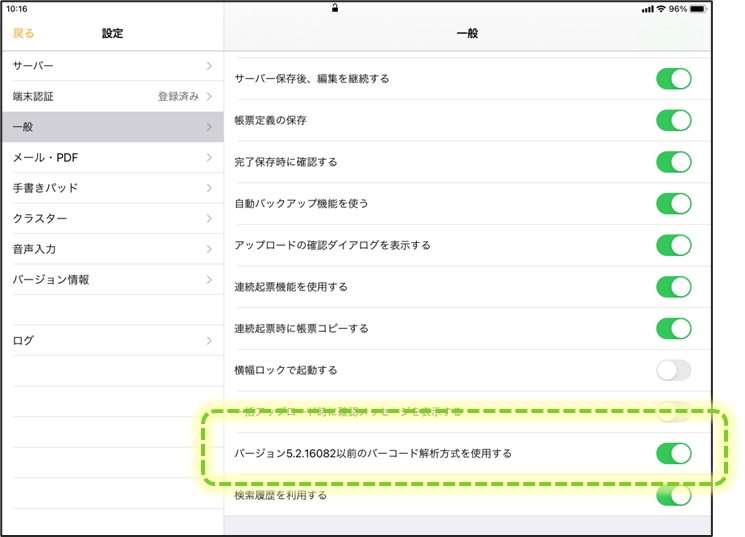The width and height of the screenshot is (745, 537).
Task: Open the 端末認証 settings row
Action: pyautogui.click(x=113, y=96)
